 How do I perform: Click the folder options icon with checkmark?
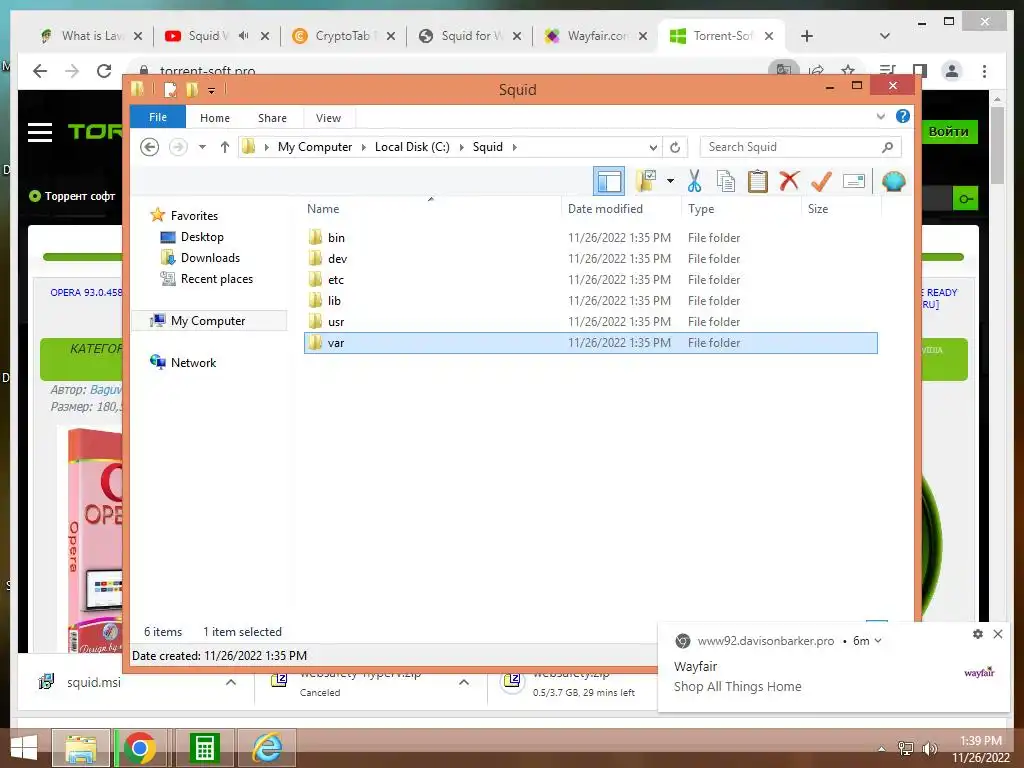pos(645,181)
